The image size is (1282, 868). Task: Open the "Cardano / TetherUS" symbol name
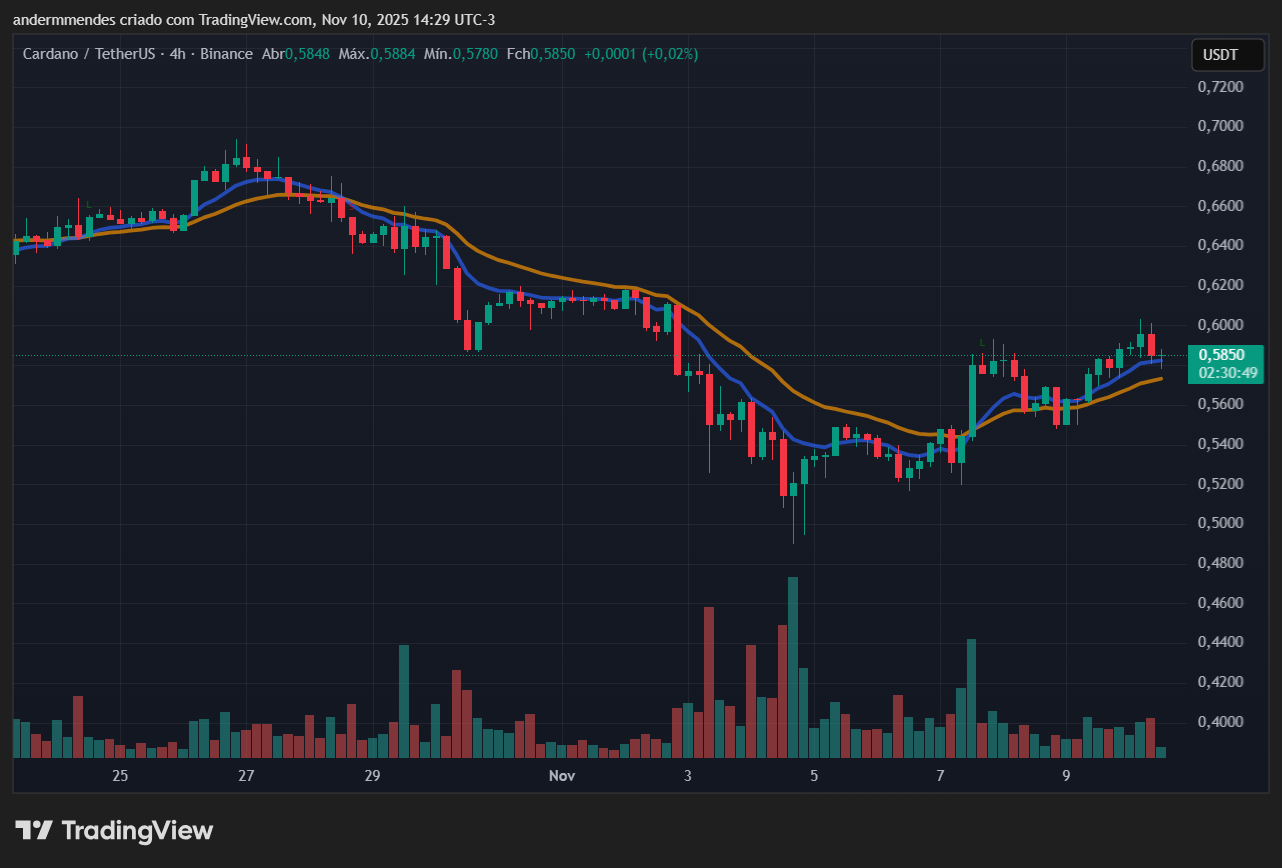click(x=90, y=54)
